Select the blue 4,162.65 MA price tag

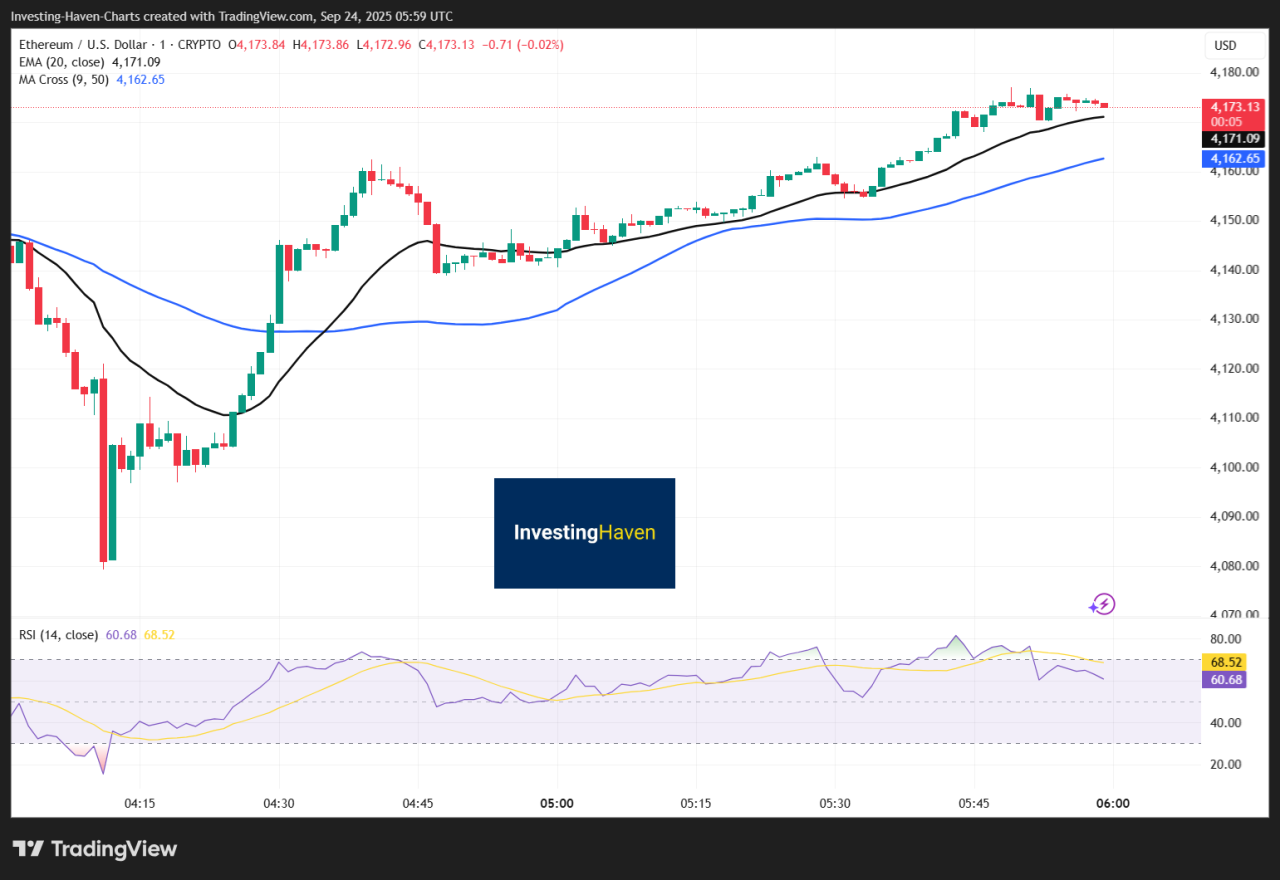(1234, 158)
